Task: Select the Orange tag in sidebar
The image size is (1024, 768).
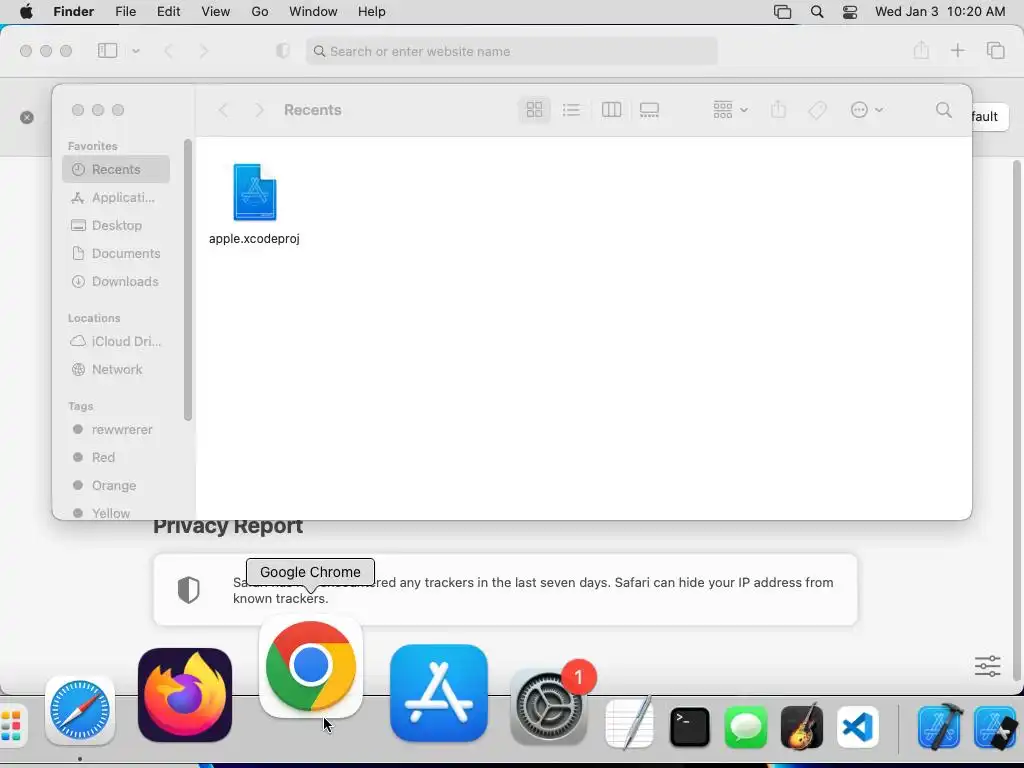Action: click(x=116, y=485)
